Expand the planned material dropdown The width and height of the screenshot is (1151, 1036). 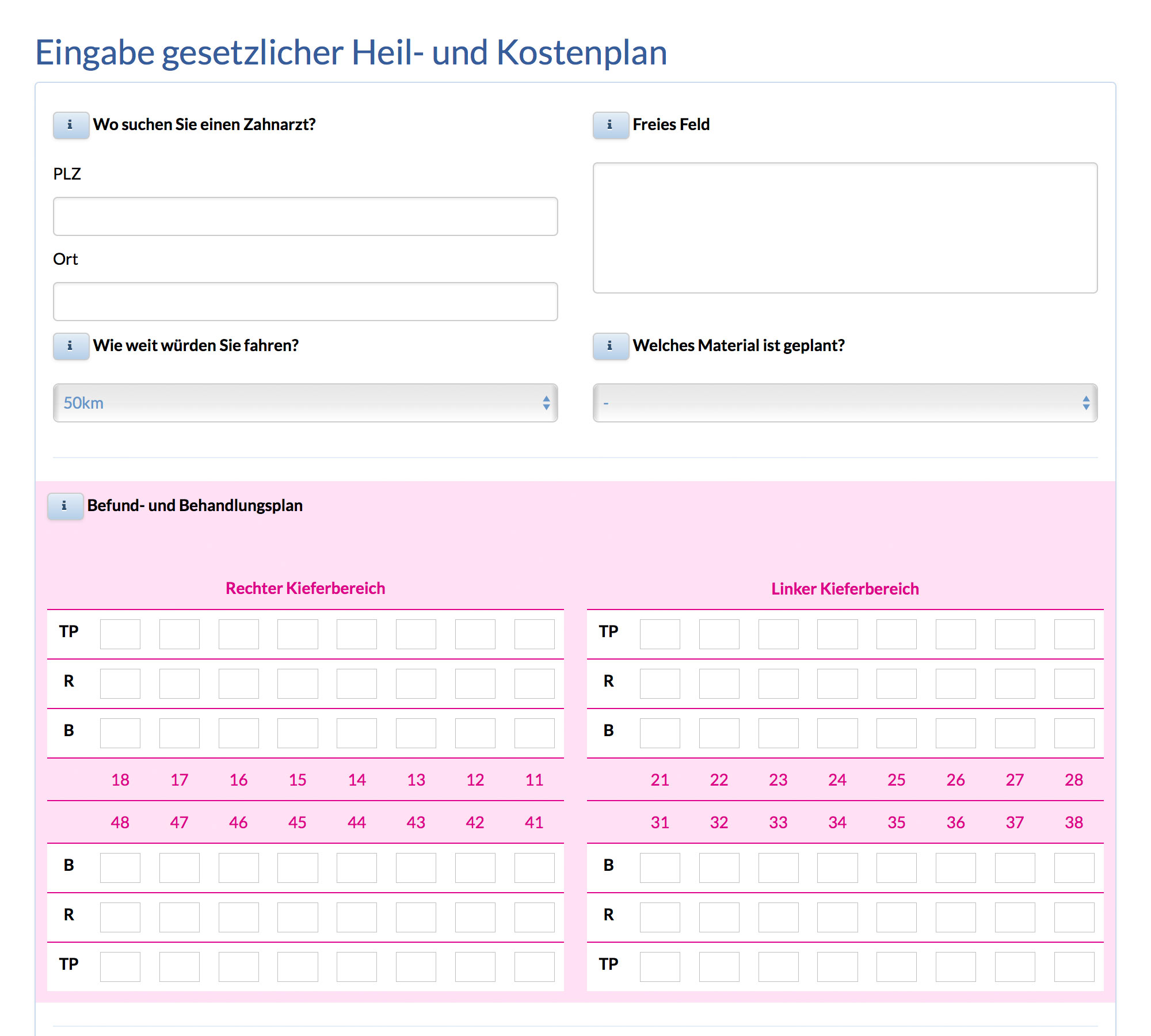click(845, 403)
